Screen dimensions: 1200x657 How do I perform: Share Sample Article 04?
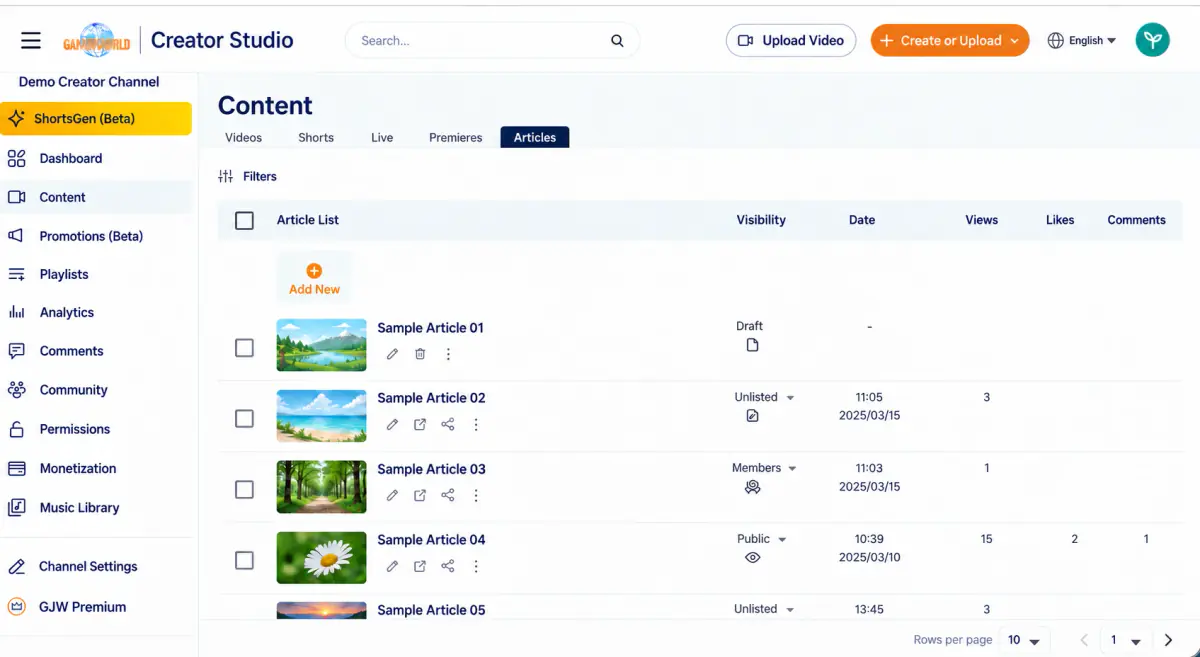pyautogui.click(x=448, y=566)
